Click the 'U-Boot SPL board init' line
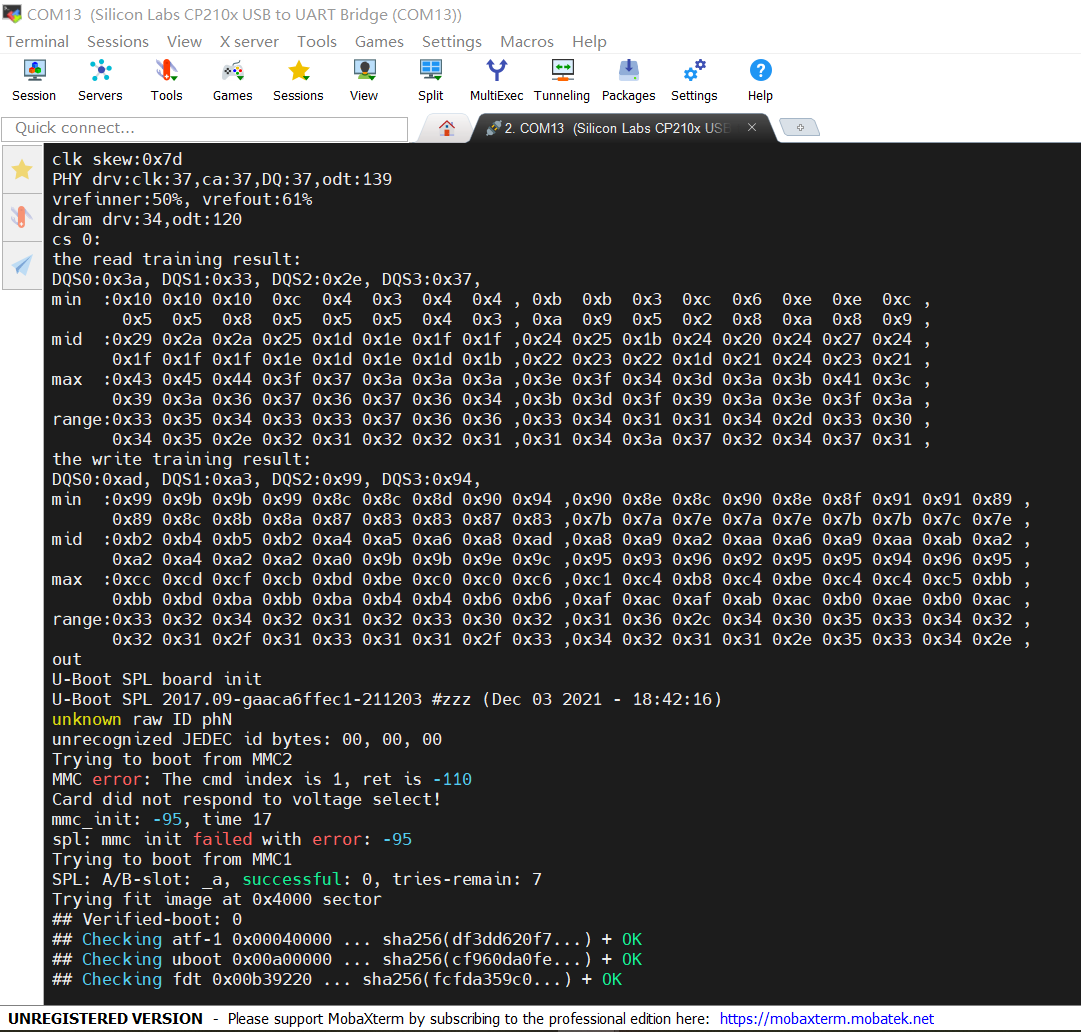The height and width of the screenshot is (1032, 1081). coord(156,679)
